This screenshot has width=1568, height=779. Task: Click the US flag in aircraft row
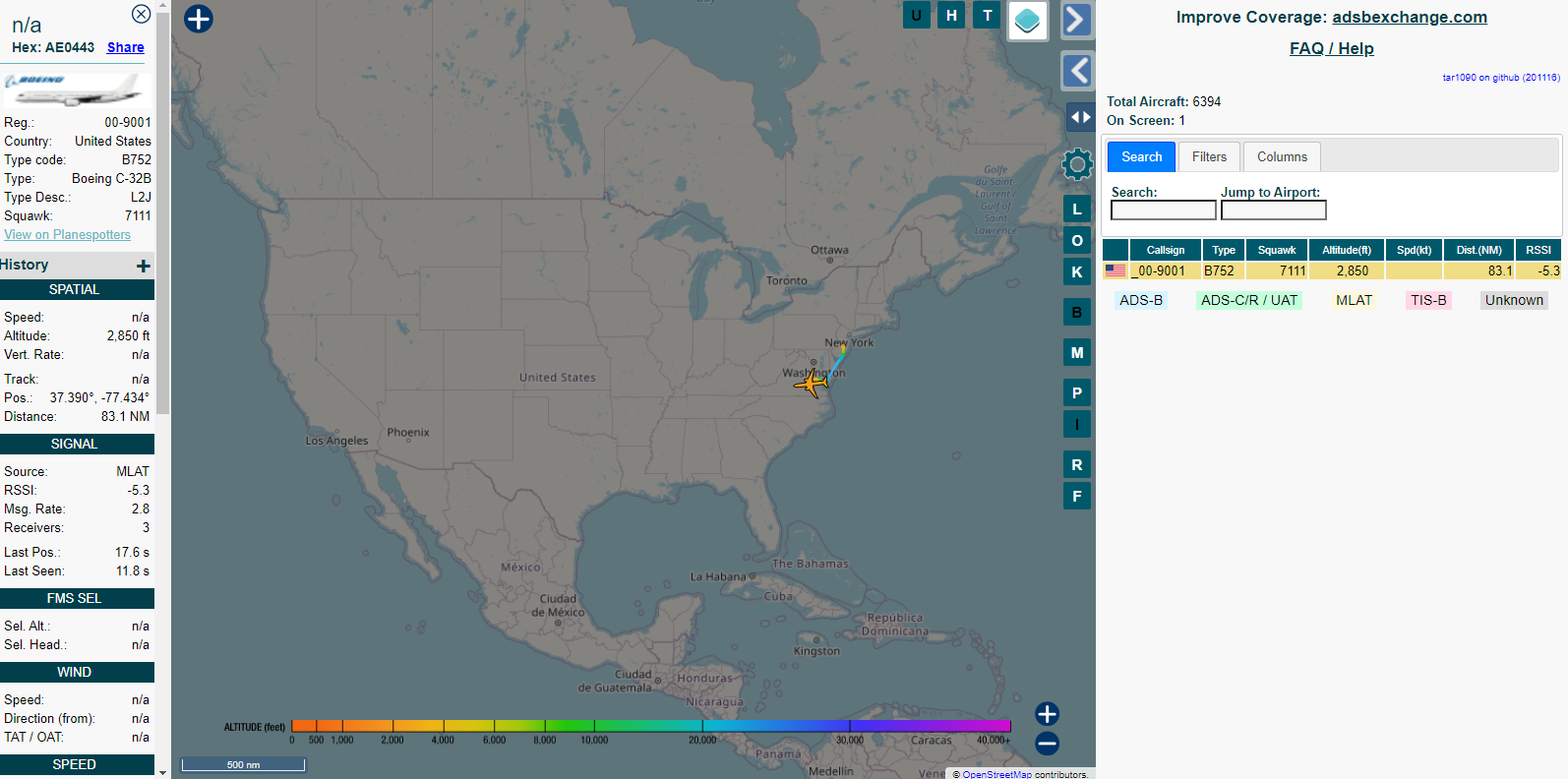(1116, 270)
